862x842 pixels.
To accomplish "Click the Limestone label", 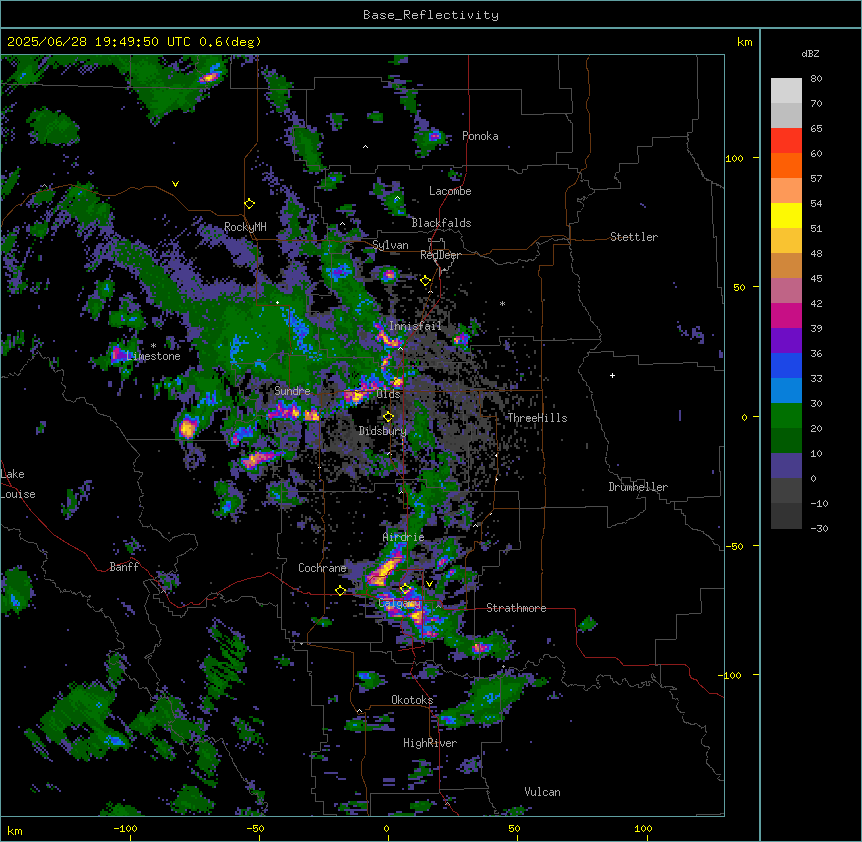I will (153, 356).
